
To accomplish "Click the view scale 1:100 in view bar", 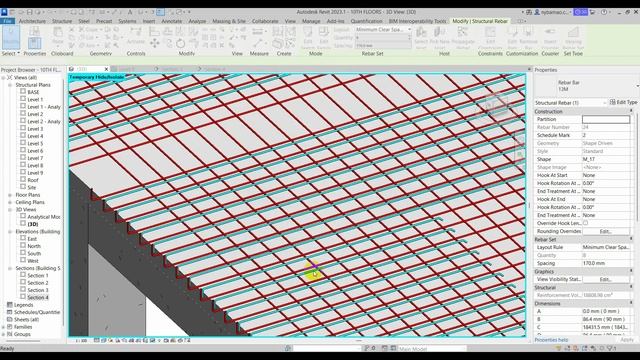I will (x=81, y=340).
